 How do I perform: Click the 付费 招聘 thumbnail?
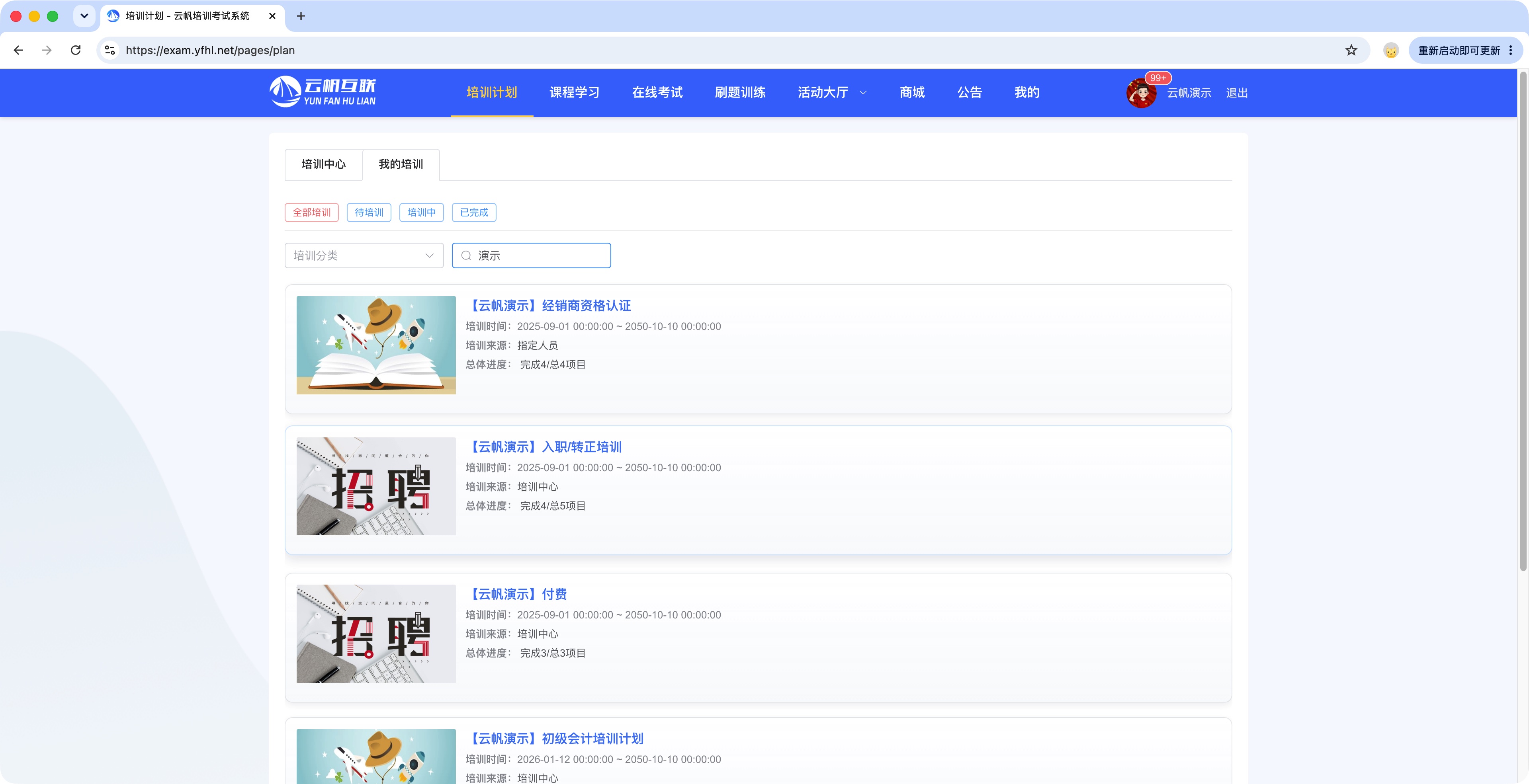pyautogui.click(x=376, y=633)
